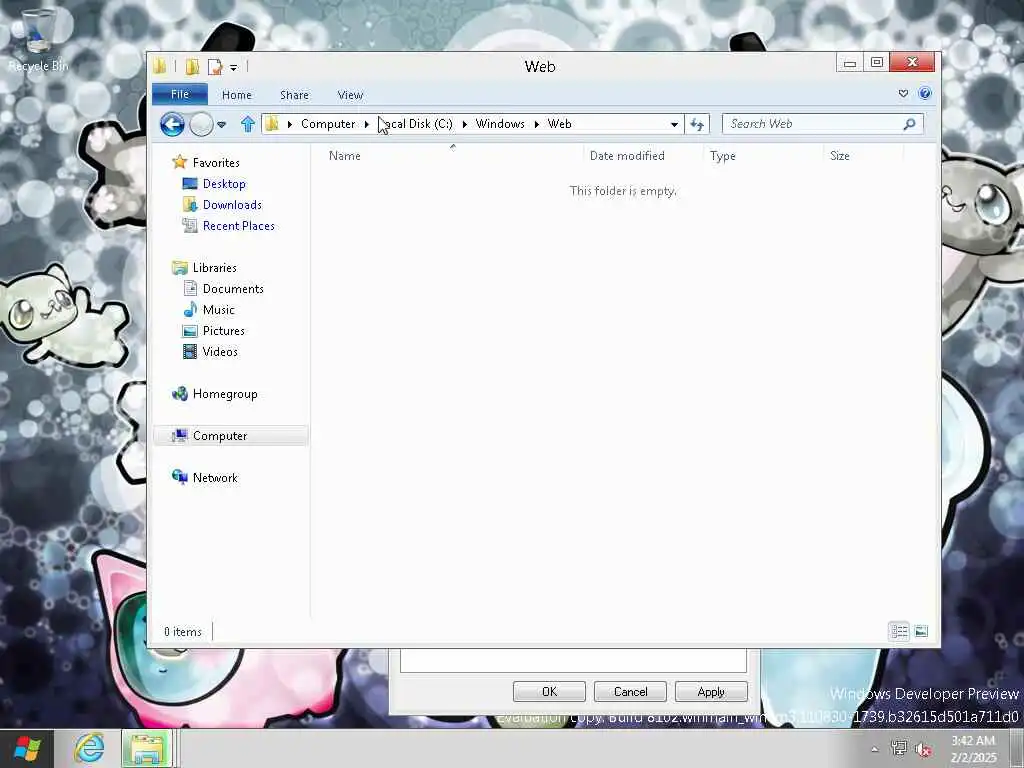
Task: Expand the address bar history dropdown
Action: tap(674, 124)
